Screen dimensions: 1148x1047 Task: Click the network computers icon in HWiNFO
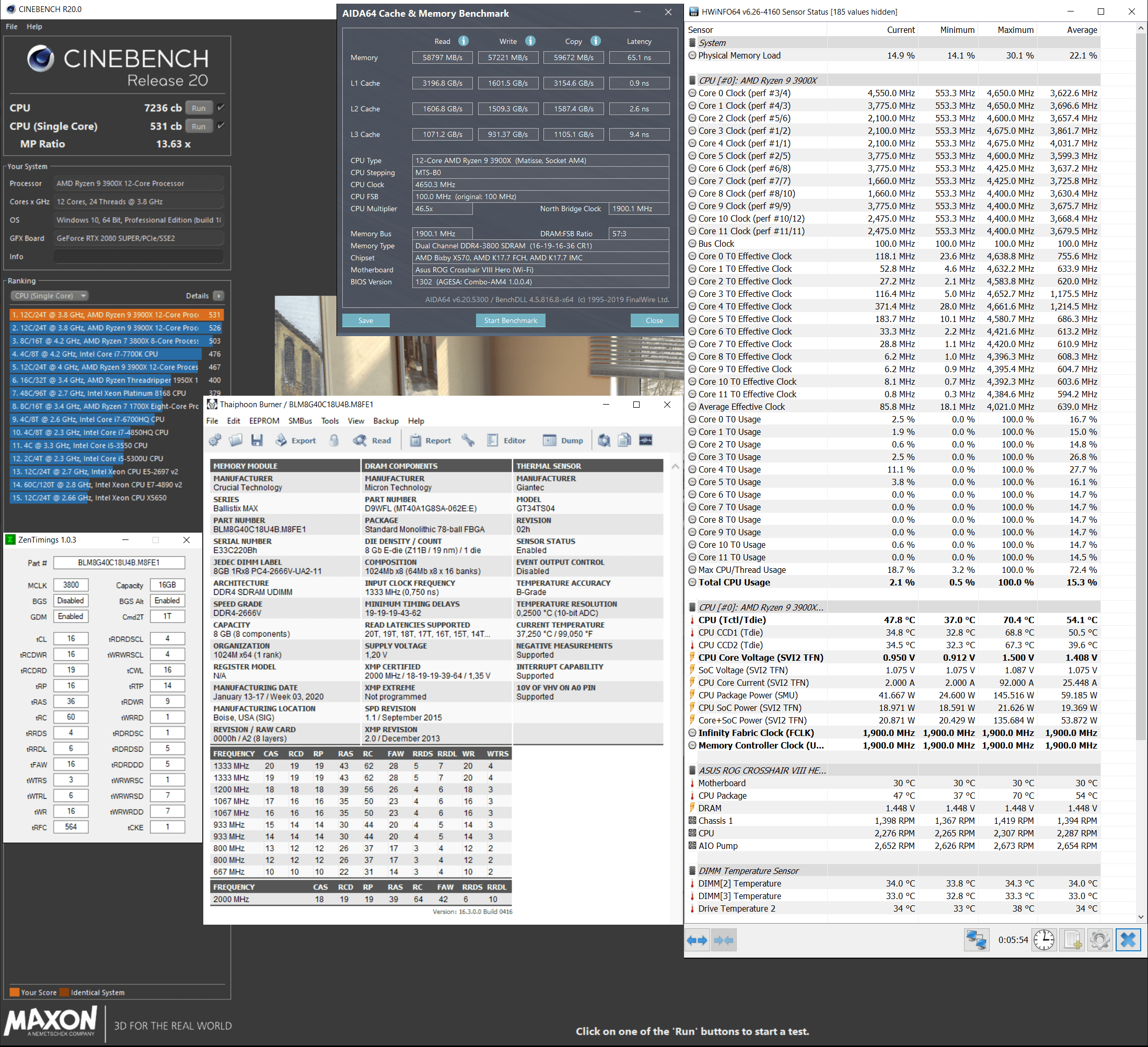(977, 940)
